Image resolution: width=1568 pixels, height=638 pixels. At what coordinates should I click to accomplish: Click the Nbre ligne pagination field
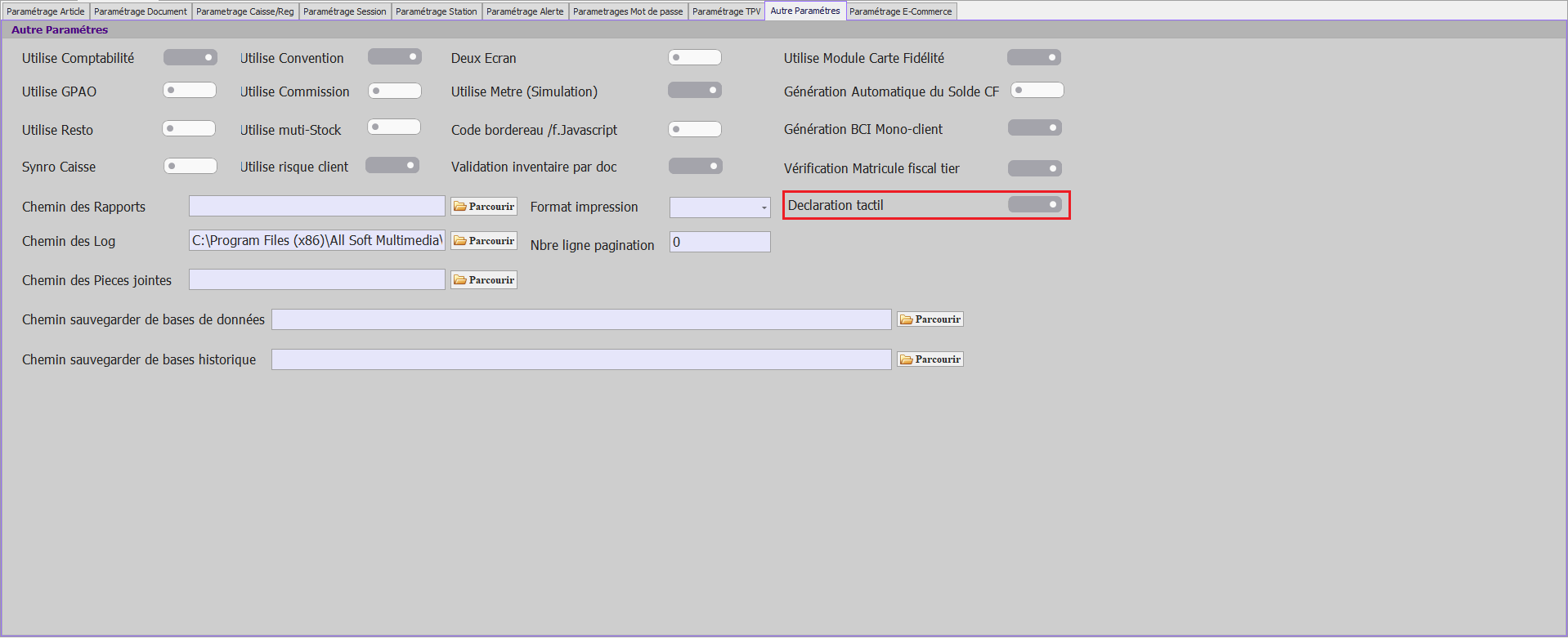(720, 242)
